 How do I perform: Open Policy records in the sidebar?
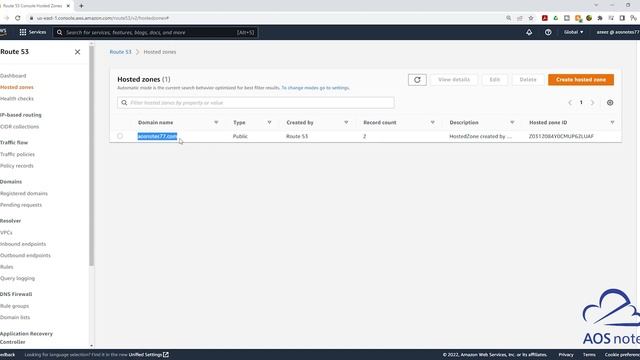(x=17, y=166)
